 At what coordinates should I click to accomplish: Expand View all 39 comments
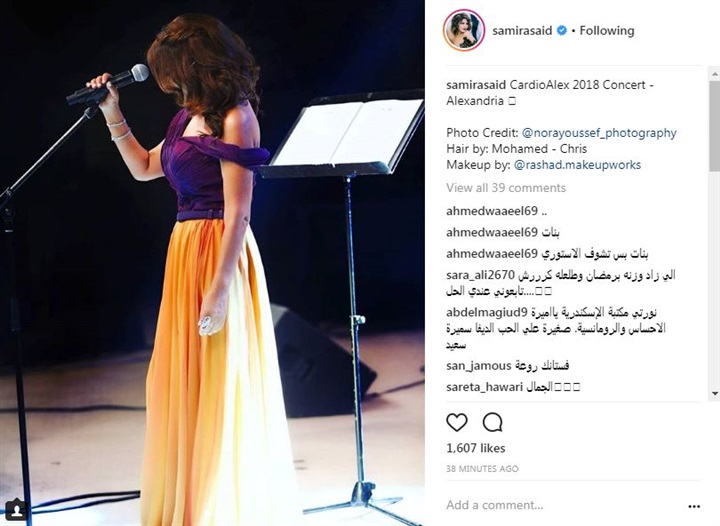click(x=506, y=188)
